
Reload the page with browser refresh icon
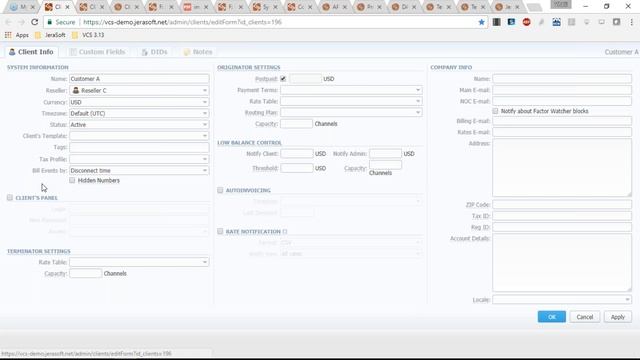click(35, 22)
